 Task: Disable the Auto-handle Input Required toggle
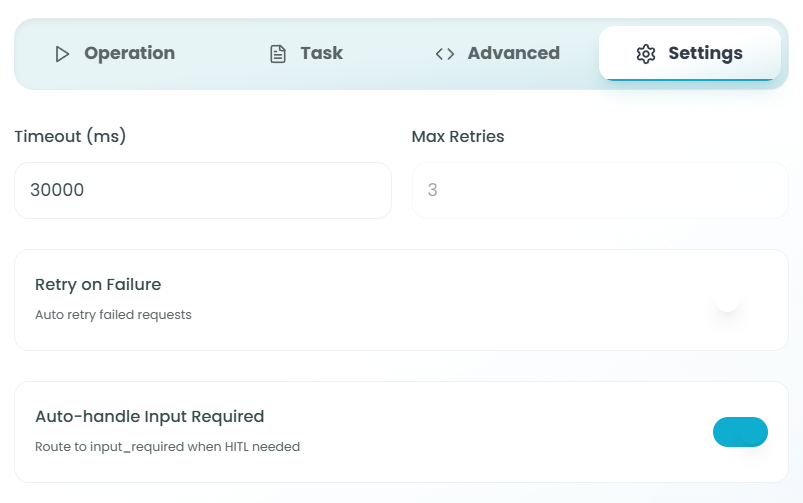pyautogui.click(x=740, y=432)
